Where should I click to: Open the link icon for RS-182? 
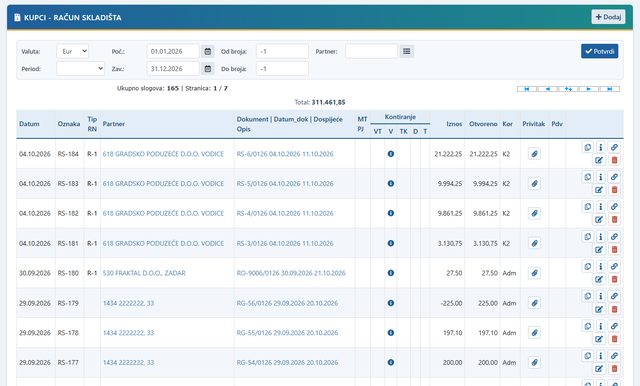(x=614, y=207)
